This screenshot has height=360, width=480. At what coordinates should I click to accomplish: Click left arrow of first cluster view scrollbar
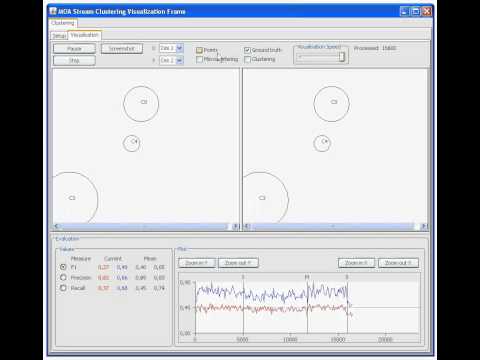[x=56, y=226]
